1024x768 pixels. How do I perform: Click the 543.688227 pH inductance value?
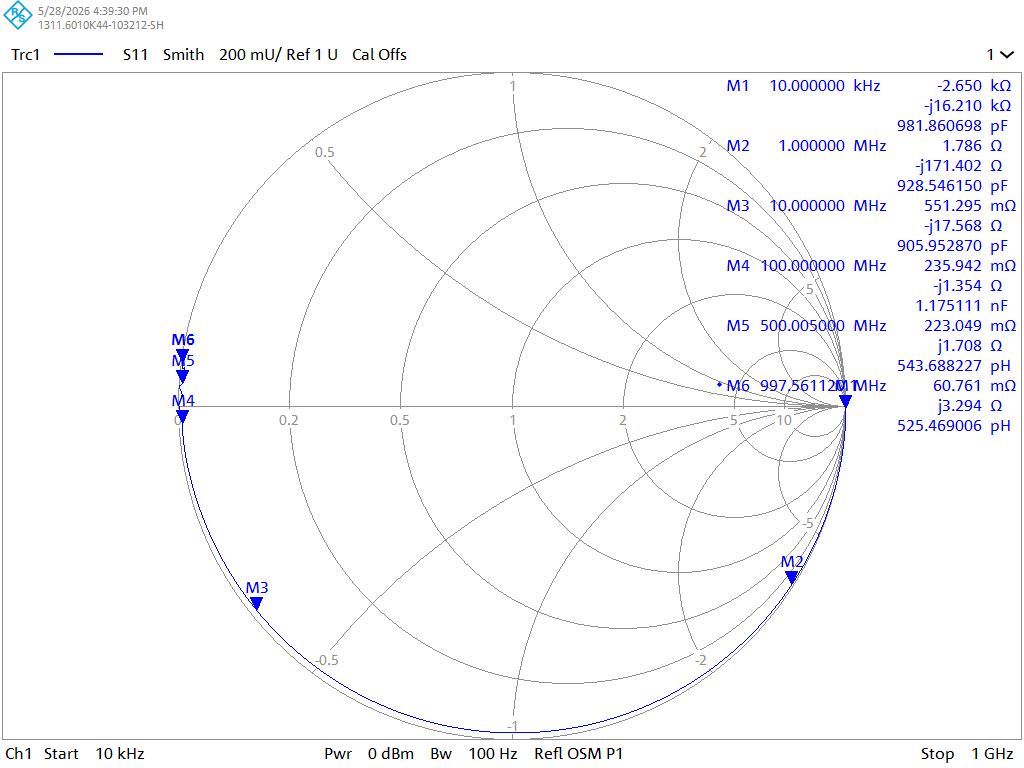pos(953,366)
